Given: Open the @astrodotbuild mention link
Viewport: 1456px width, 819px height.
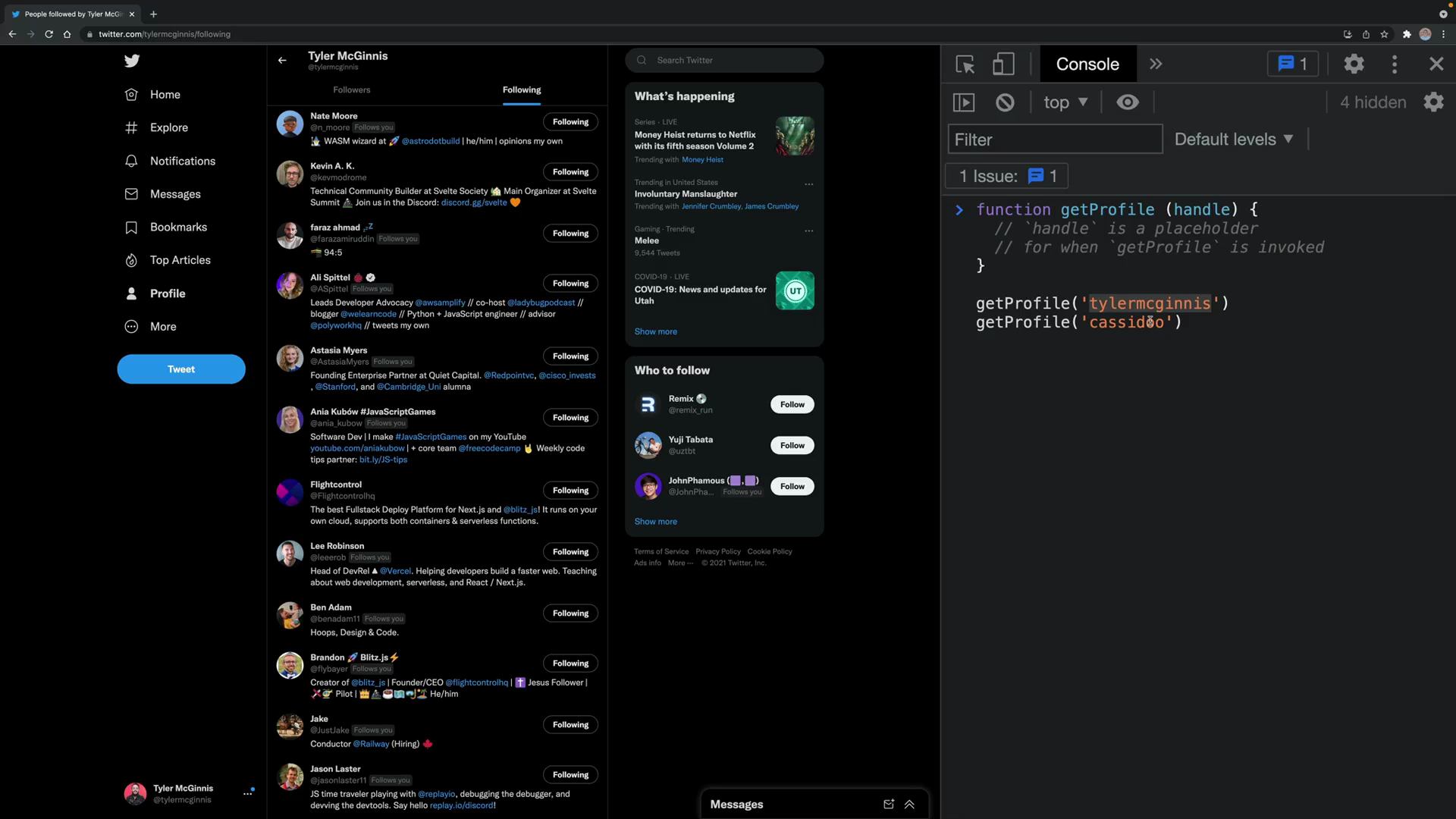Looking at the screenshot, I should click(x=431, y=141).
